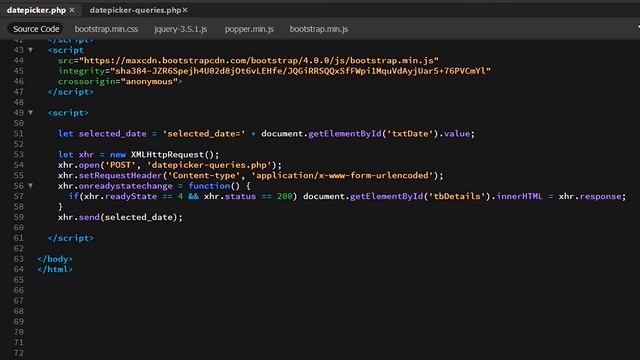Click onreadystatechange on line 56

coord(126,186)
